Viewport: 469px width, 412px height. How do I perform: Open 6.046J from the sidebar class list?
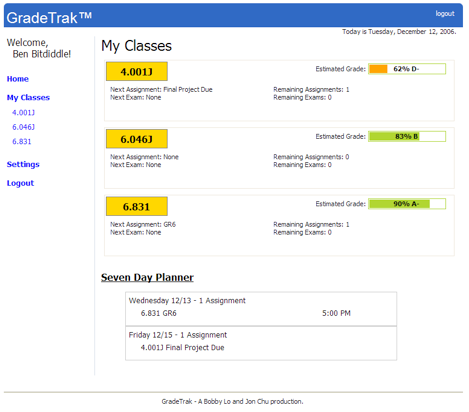tap(23, 127)
